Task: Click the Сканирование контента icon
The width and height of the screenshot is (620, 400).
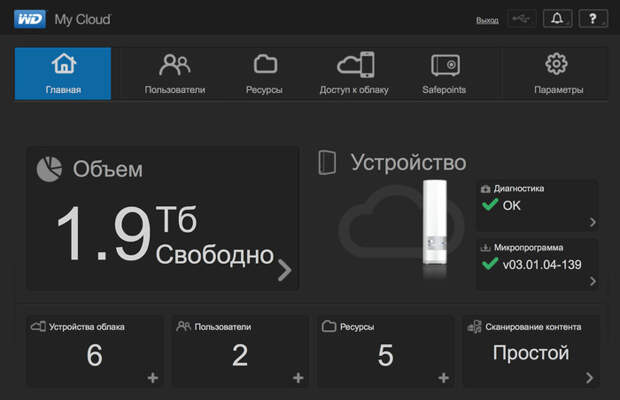Action: tap(474, 327)
